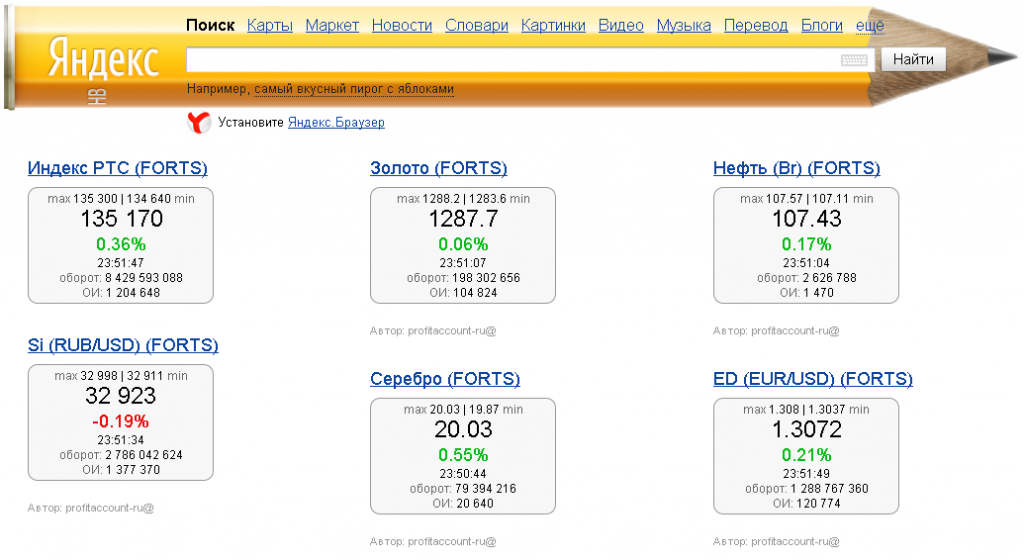Open Серебро (FORTS) widget title

pyautogui.click(x=445, y=379)
